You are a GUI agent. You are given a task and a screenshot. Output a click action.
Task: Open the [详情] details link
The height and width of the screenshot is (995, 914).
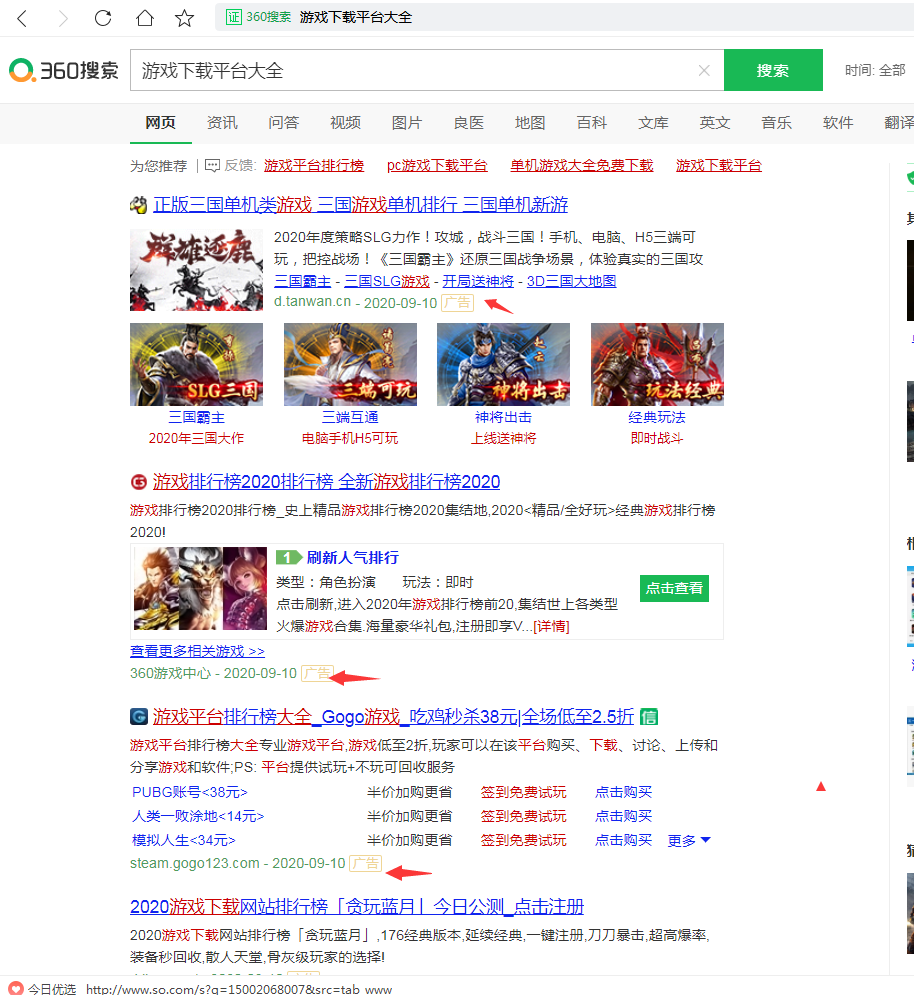click(x=551, y=626)
